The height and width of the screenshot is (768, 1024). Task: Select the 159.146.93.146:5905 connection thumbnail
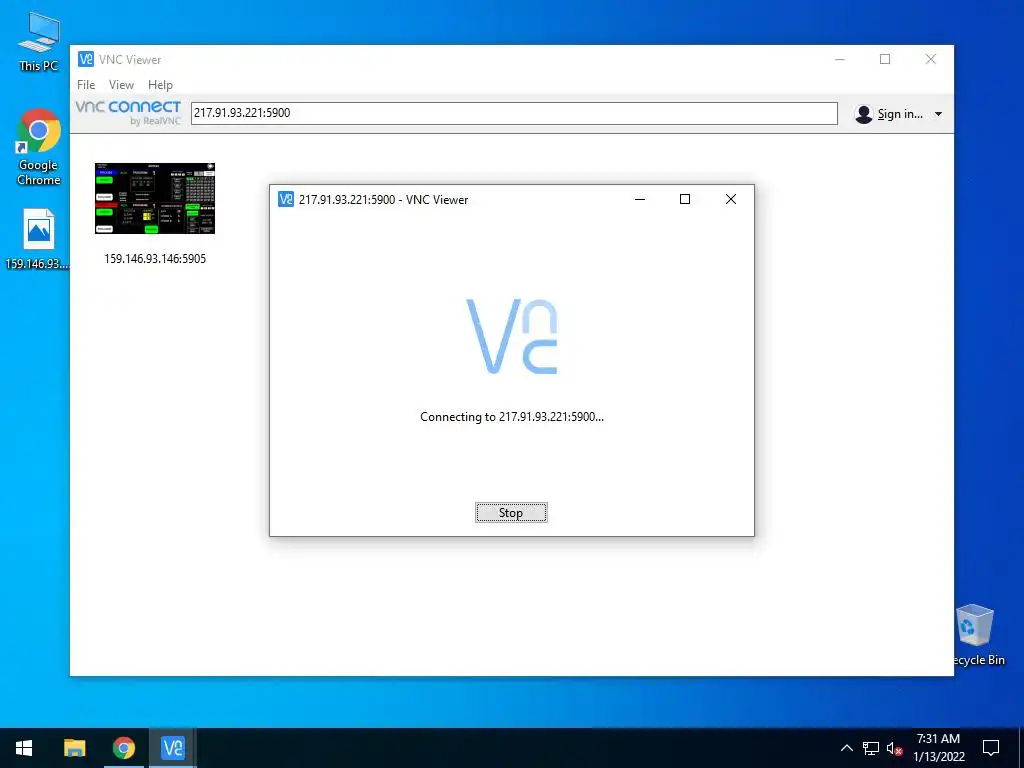pyautogui.click(x=155, y=198)
